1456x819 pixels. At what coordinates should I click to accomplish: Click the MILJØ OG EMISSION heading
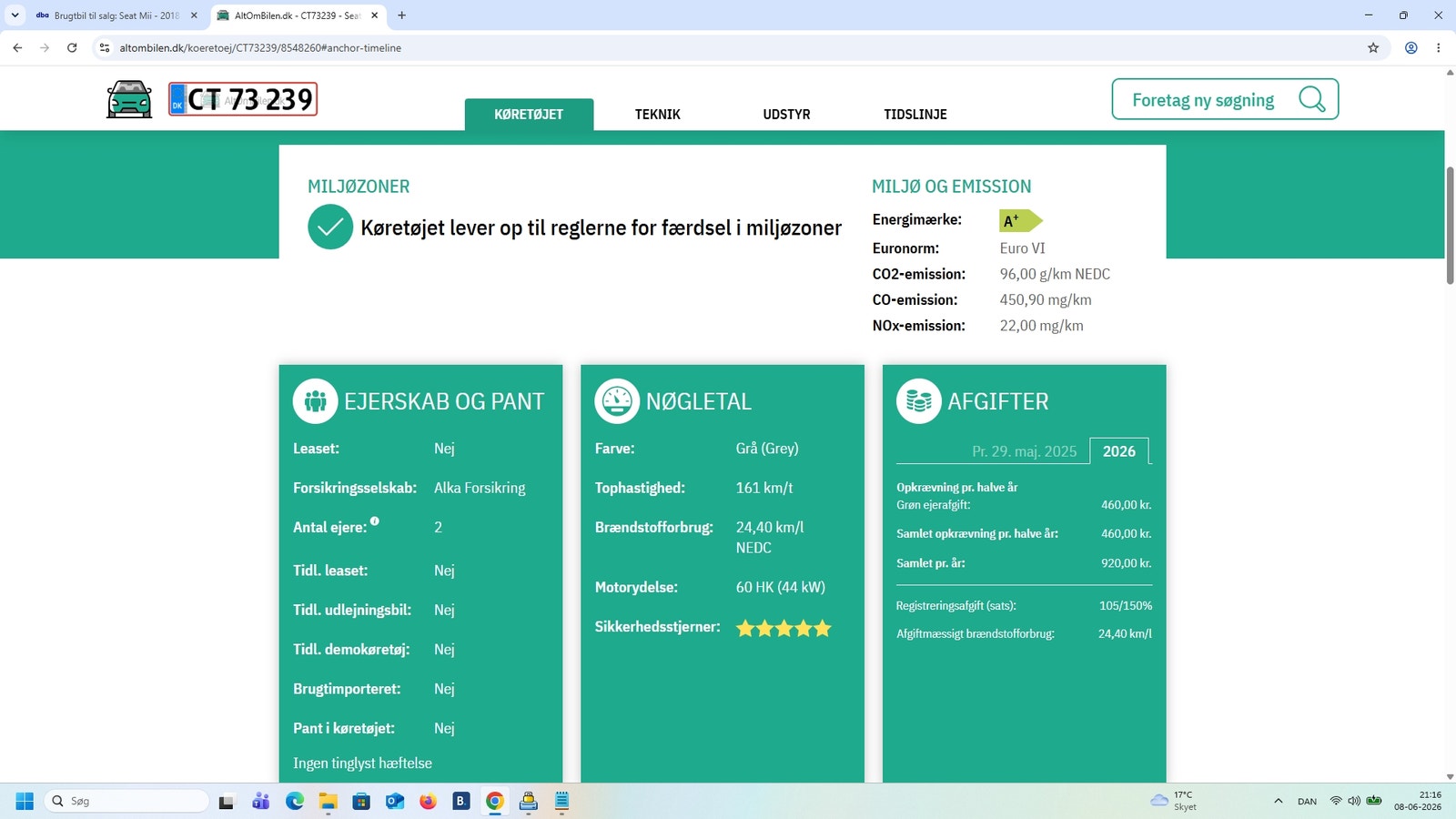click(952, 187)
